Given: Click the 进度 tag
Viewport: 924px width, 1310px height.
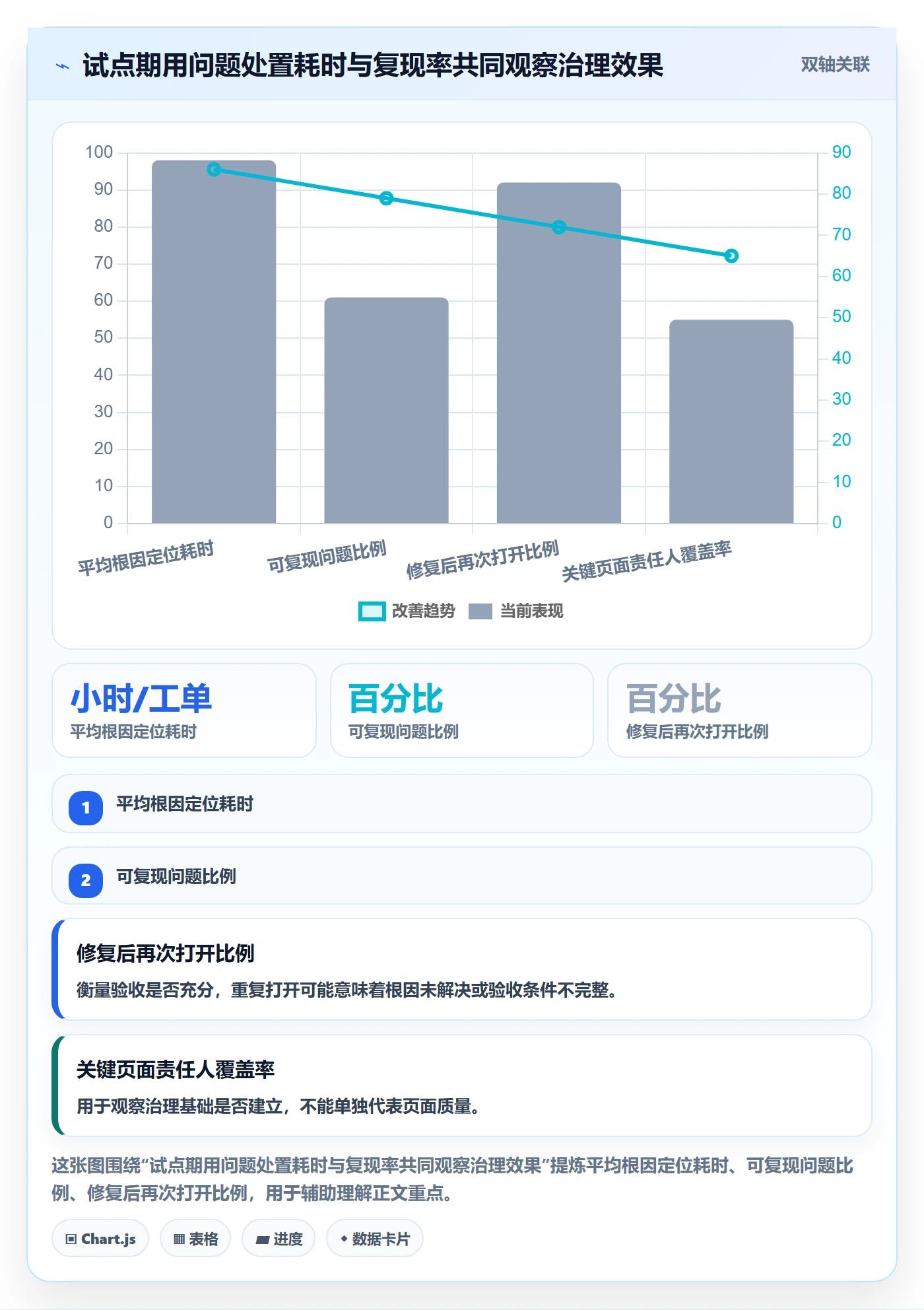Looking at the screenshot, I should 279,1239.
